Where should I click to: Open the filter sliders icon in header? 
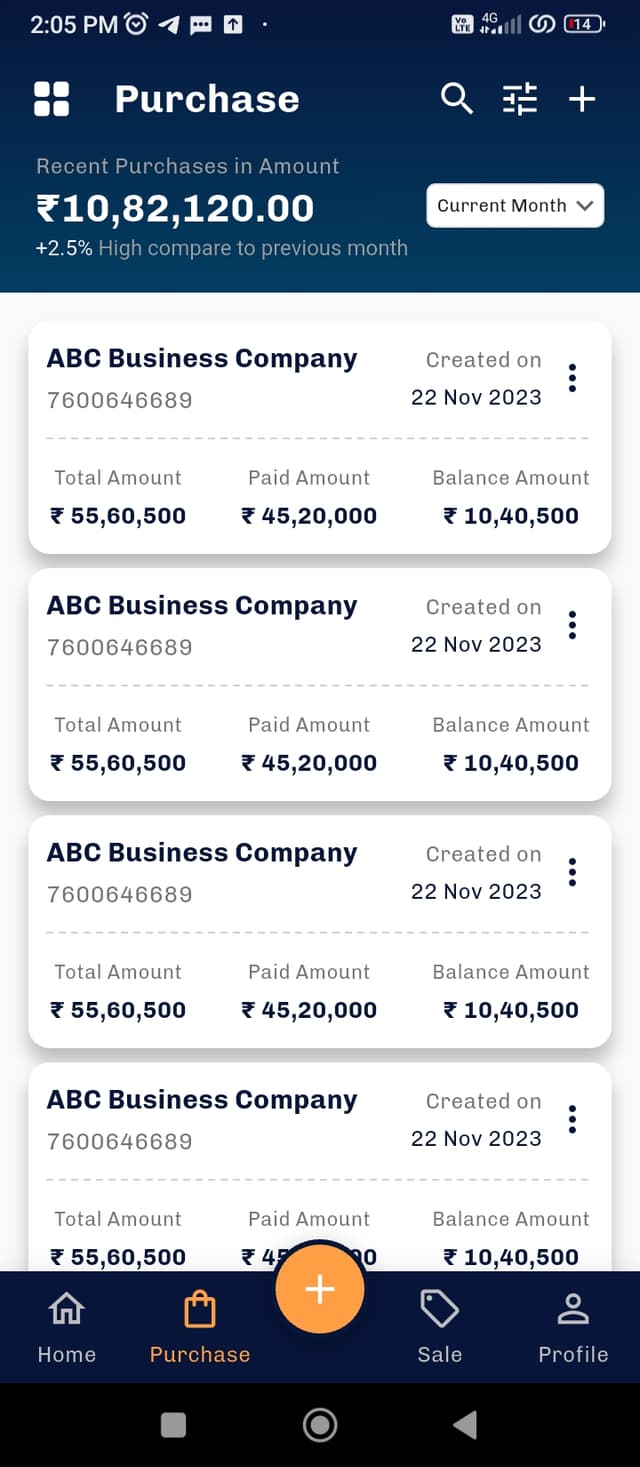[519, 99]
